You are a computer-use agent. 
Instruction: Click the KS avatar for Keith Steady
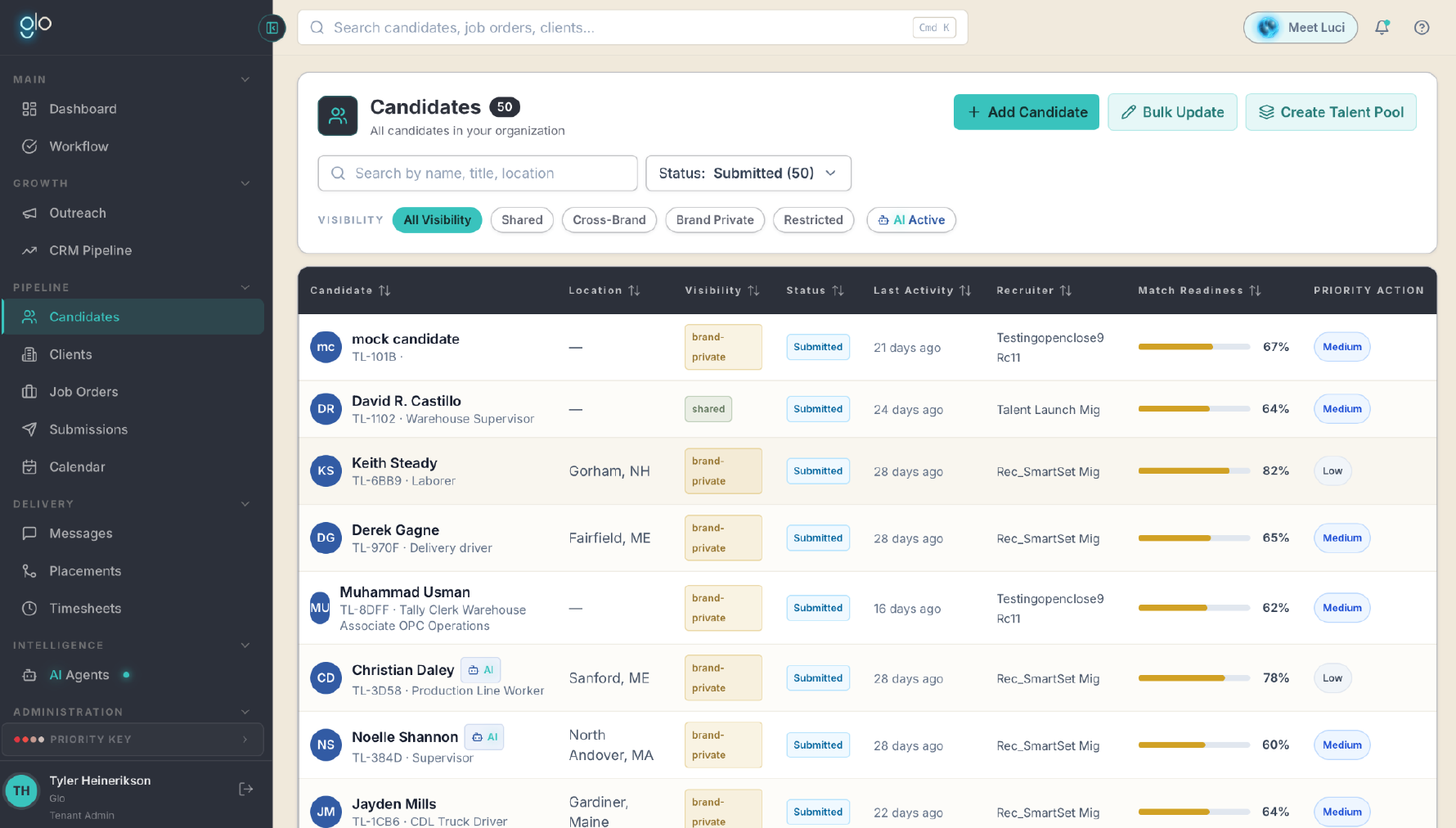[326, 471]
